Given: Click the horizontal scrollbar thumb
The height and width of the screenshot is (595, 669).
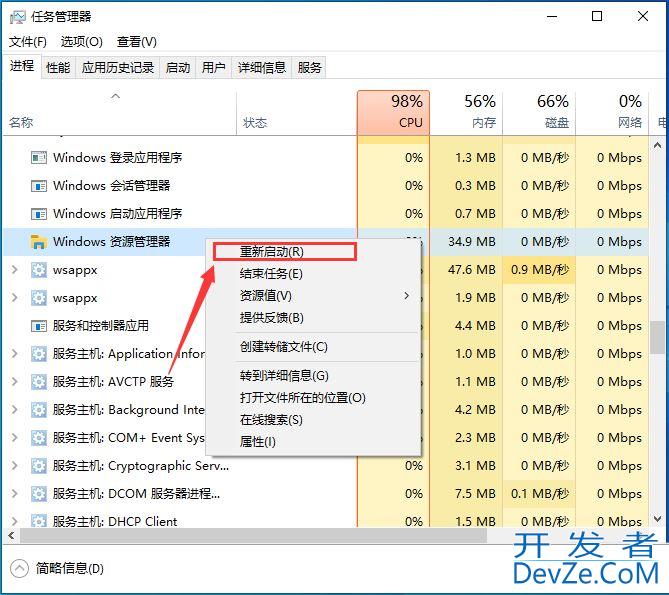Looking at the screenshot, I should pos(253,536).
